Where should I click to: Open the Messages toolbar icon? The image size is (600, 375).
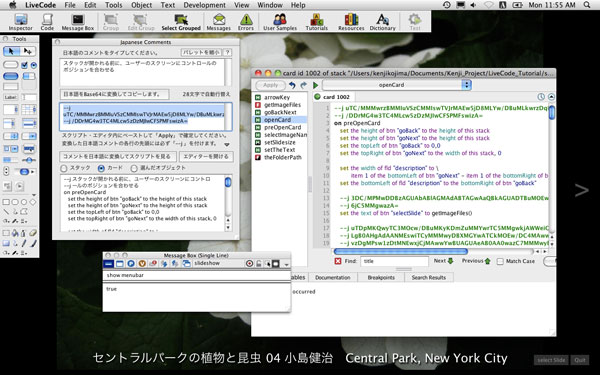218,22
